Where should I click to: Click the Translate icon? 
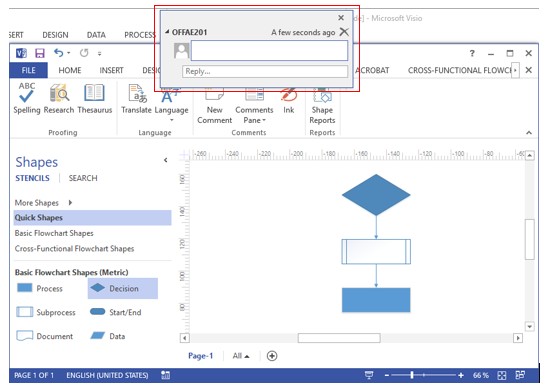[136, 99]
